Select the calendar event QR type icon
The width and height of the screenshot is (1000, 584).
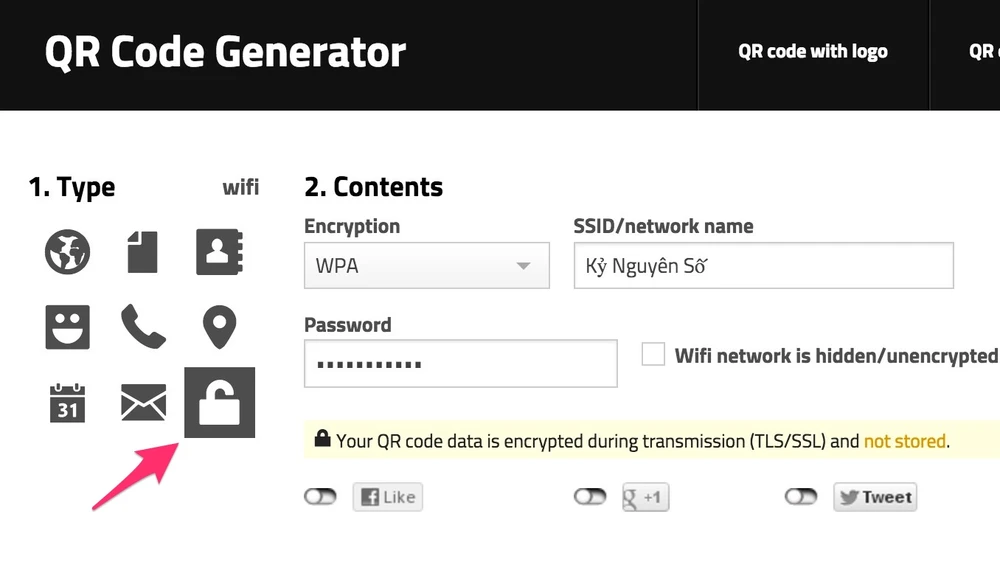point(67,402)
